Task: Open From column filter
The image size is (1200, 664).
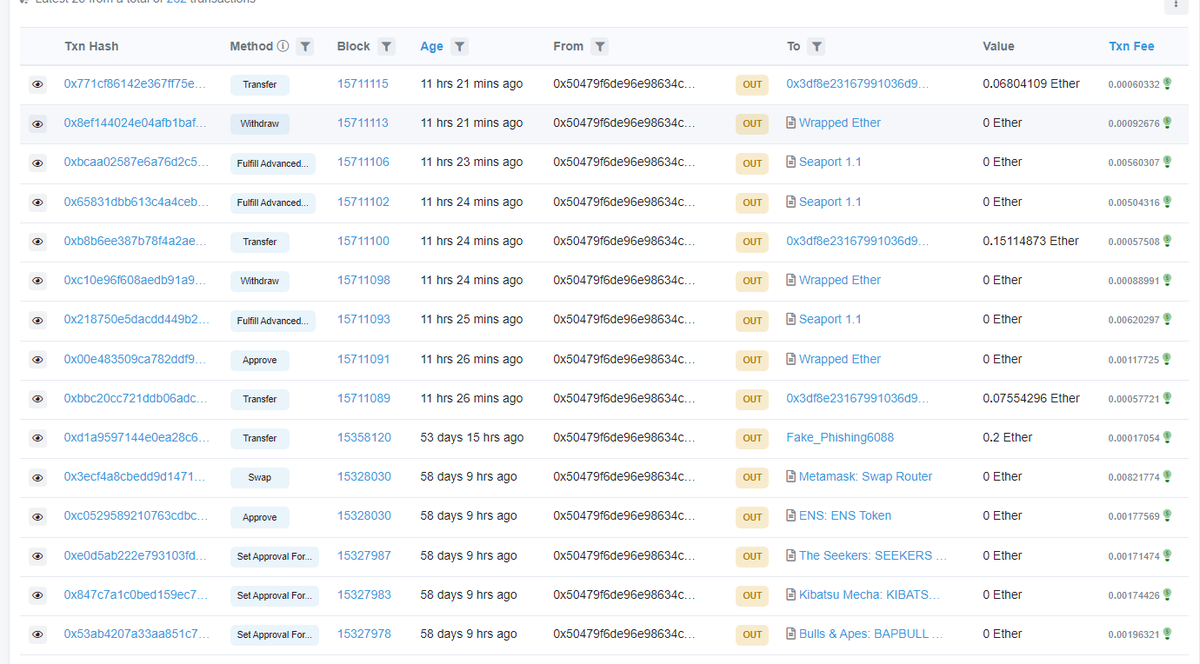Action: pyautogui.click(x=599, y=47)
